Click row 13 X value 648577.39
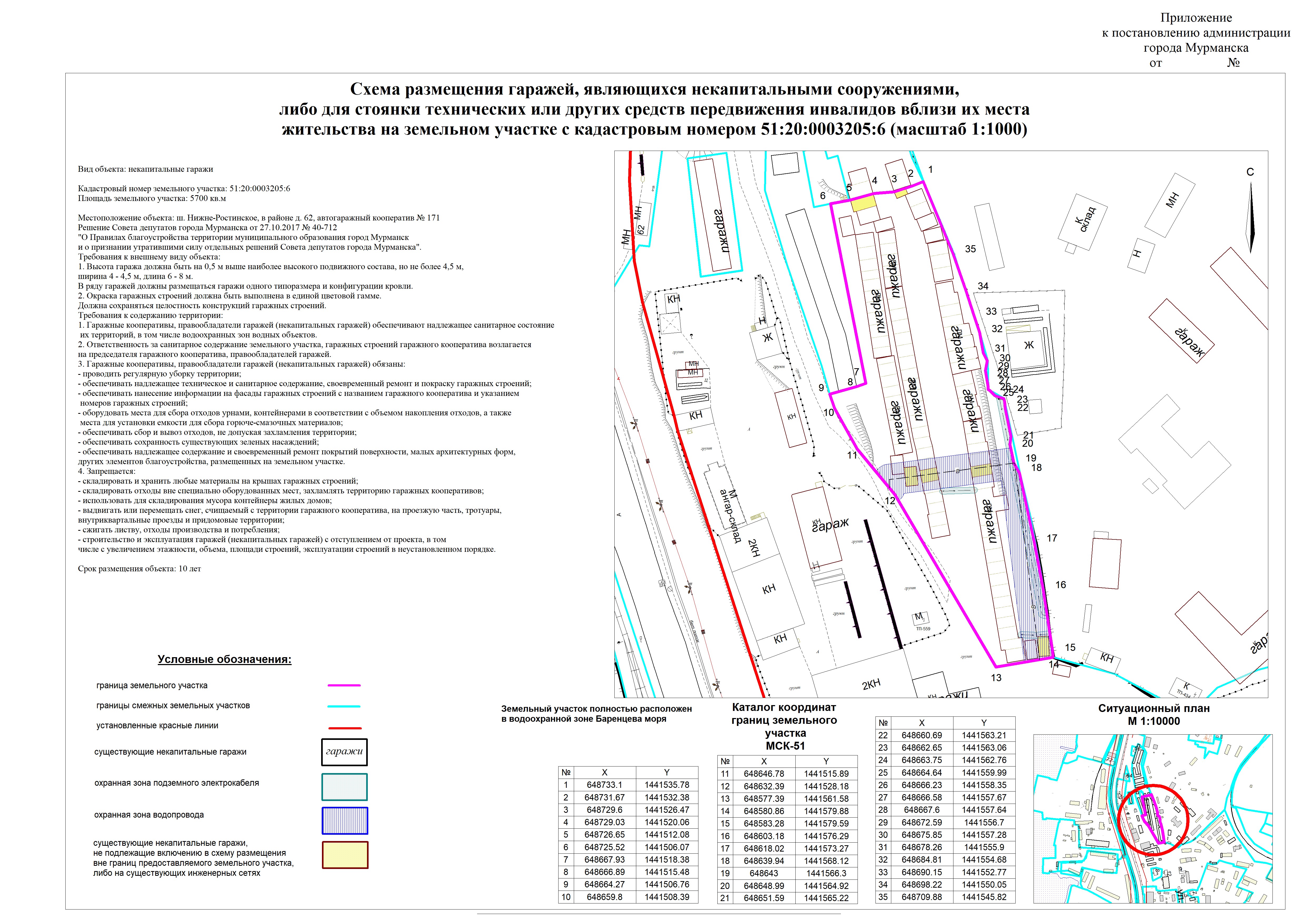Image resolution: width=1307 pixels, height=924 pixels. (763, 799)
